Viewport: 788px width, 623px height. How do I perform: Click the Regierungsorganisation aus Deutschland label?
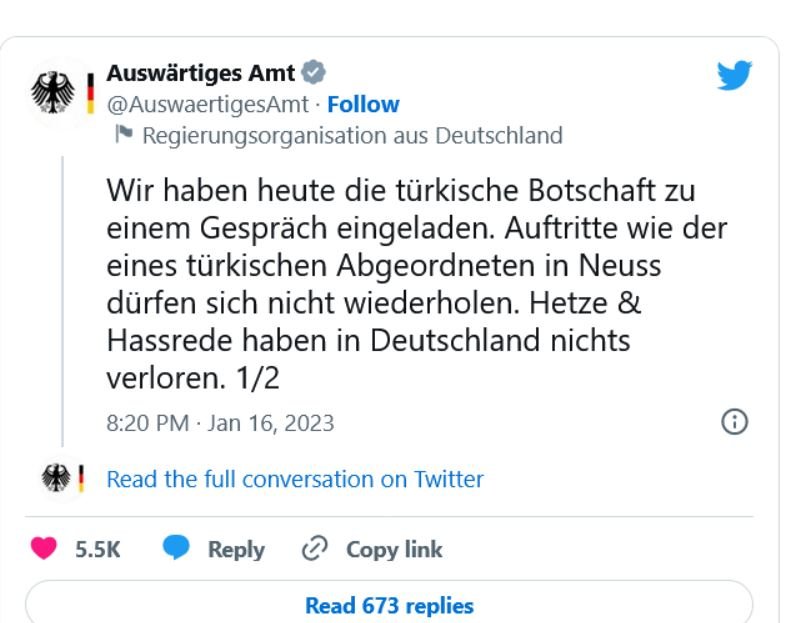(x=352, y=135)
